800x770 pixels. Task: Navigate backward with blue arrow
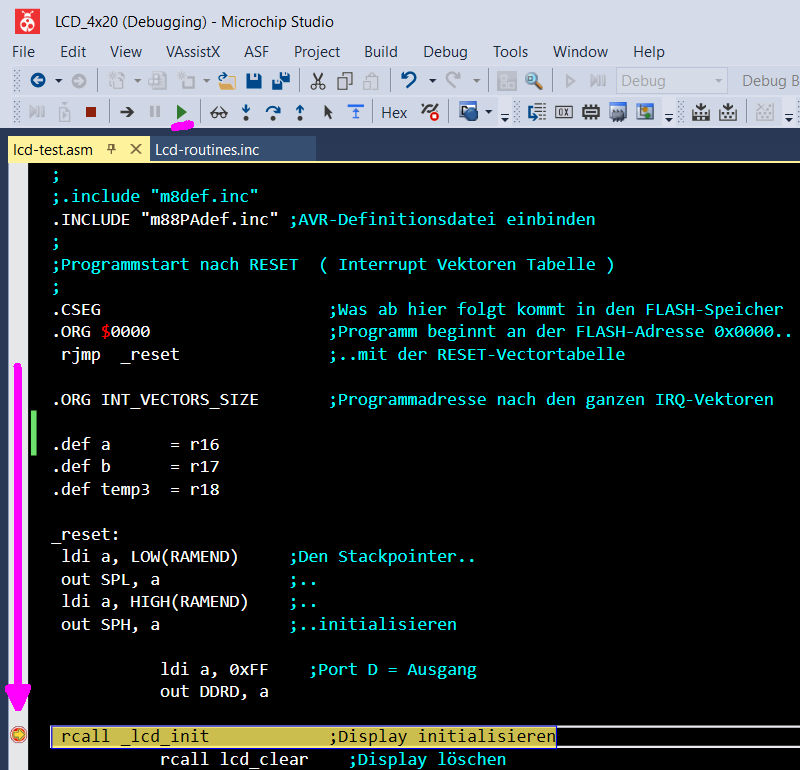point(38,81)
